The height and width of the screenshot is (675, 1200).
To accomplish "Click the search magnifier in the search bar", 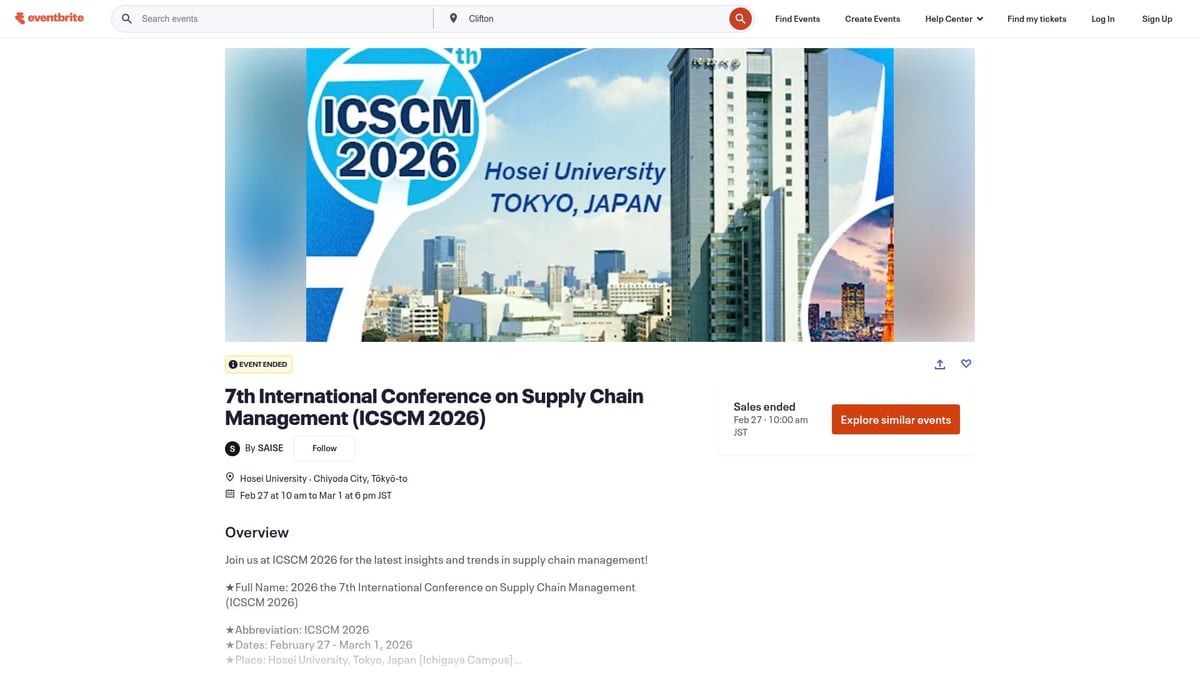I will point(126,18).
